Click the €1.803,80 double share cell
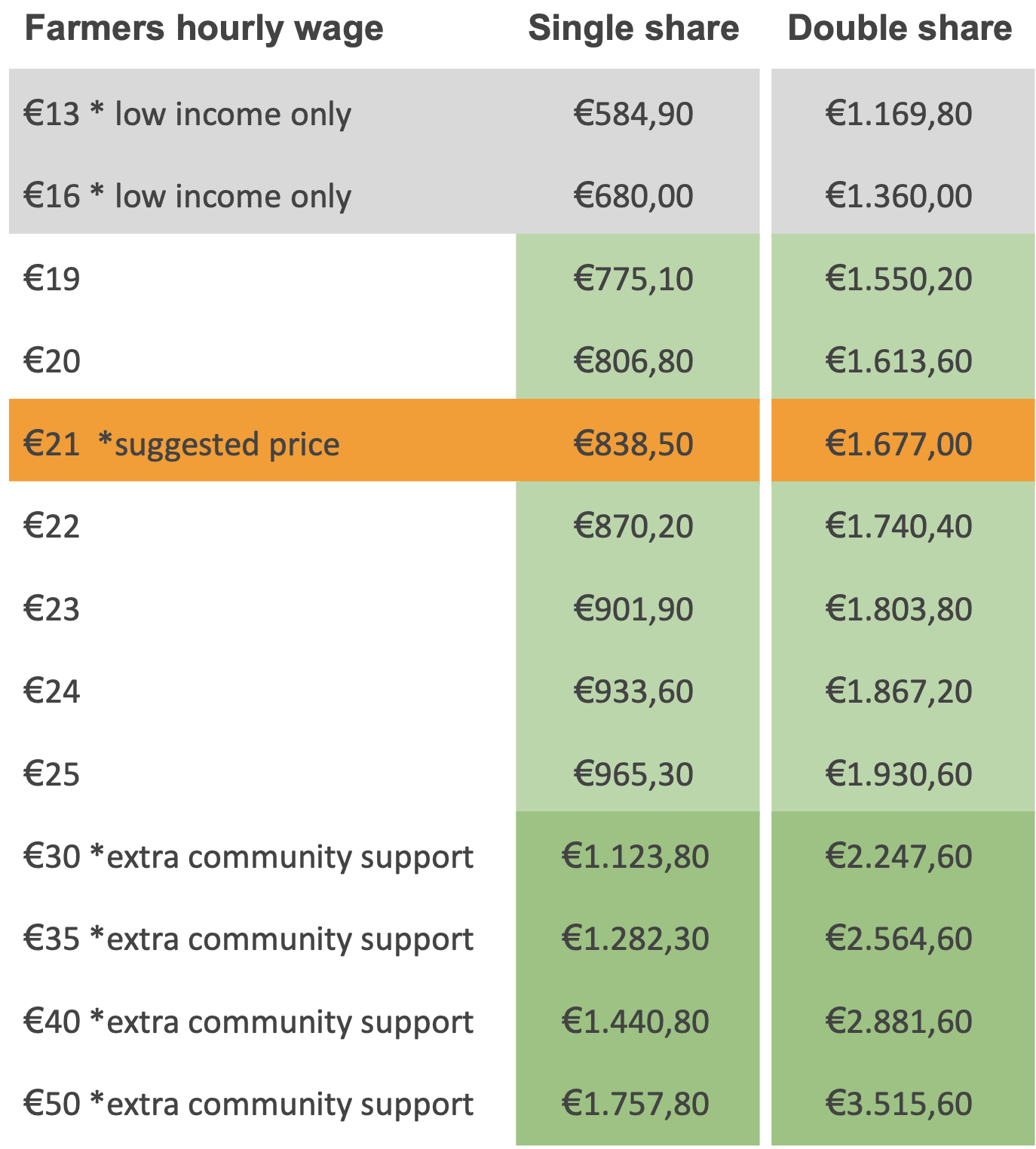 [x=899, y=609]
